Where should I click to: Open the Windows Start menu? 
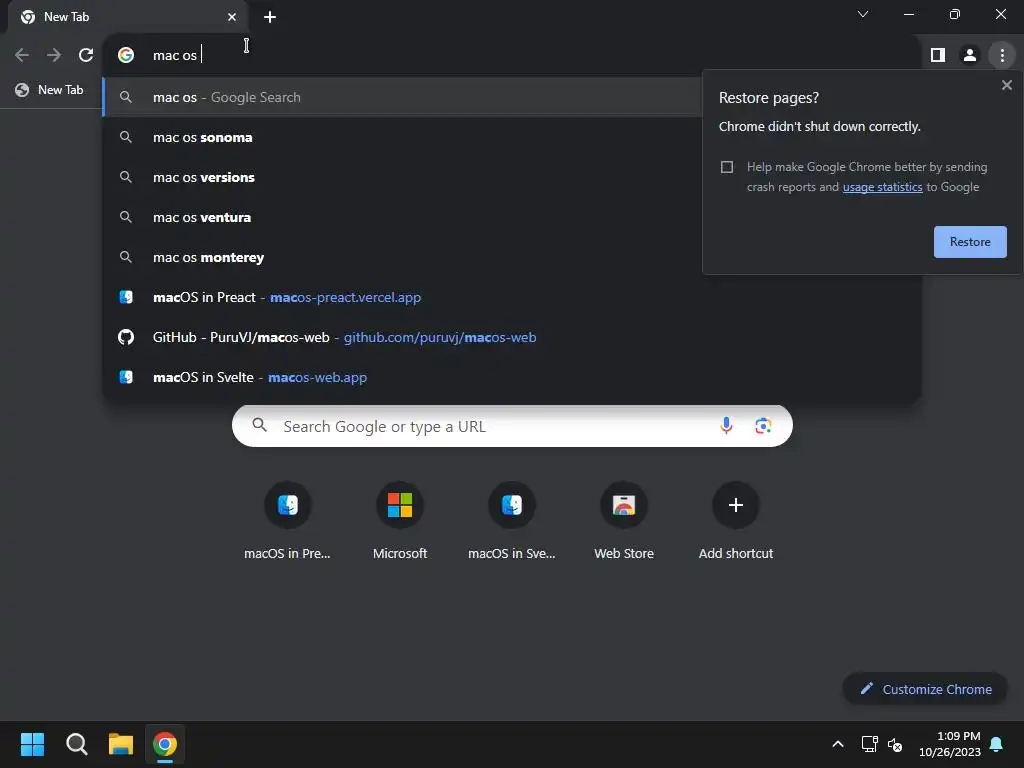point(32,744)
